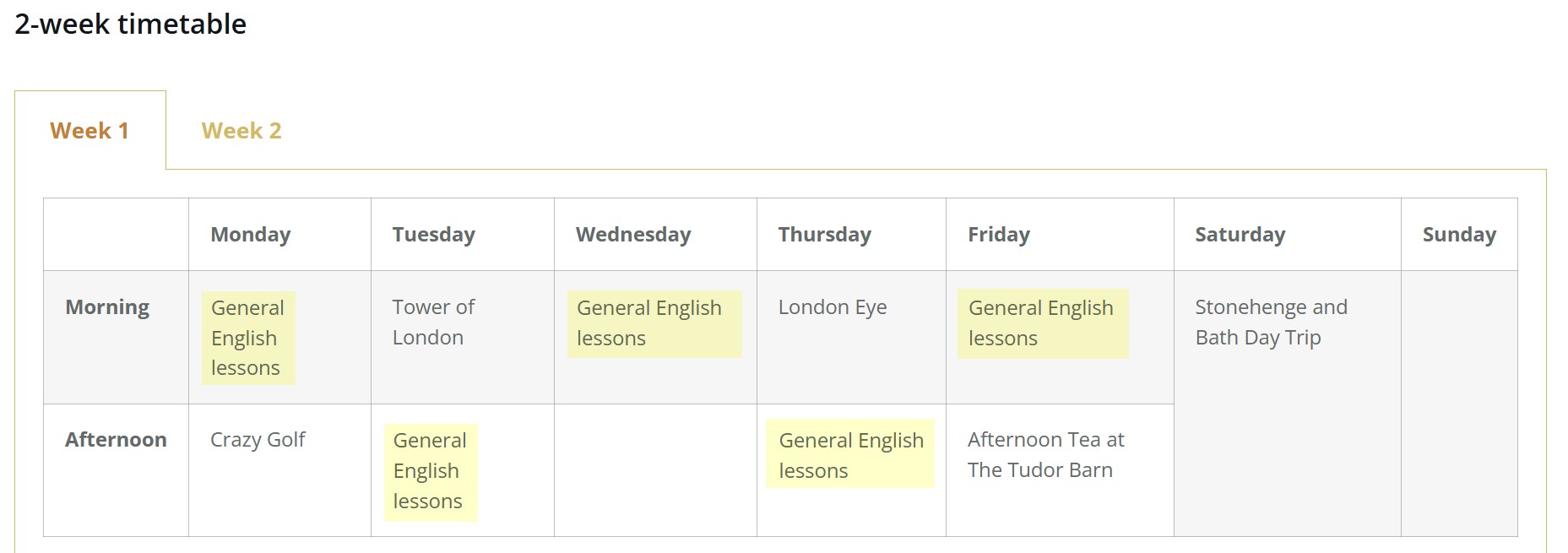1568x553 pixels.
Task: Click the 2-week timetable heading
Action: (x=131, y=24)
